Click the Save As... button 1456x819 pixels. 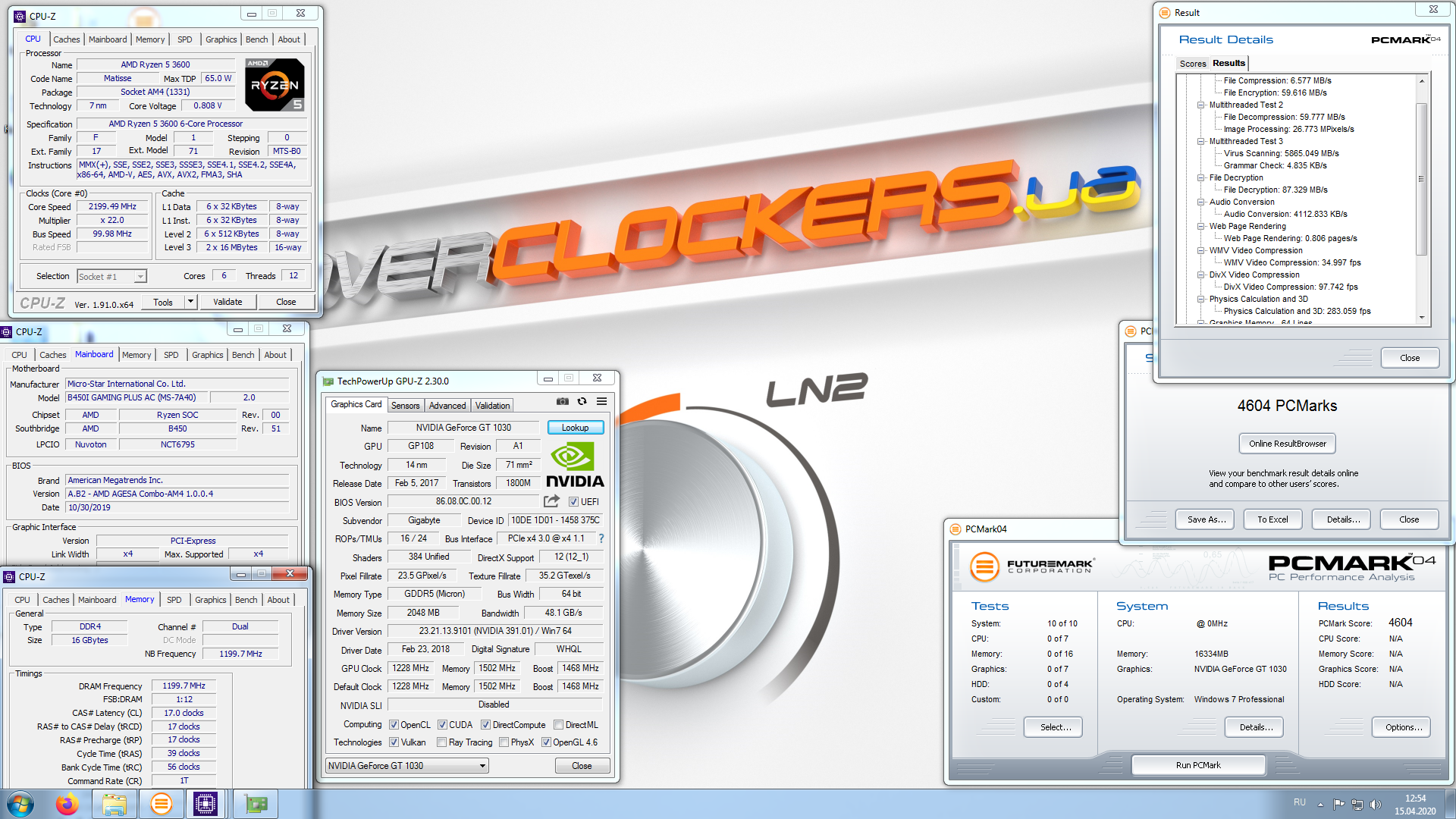[1206, 519]
